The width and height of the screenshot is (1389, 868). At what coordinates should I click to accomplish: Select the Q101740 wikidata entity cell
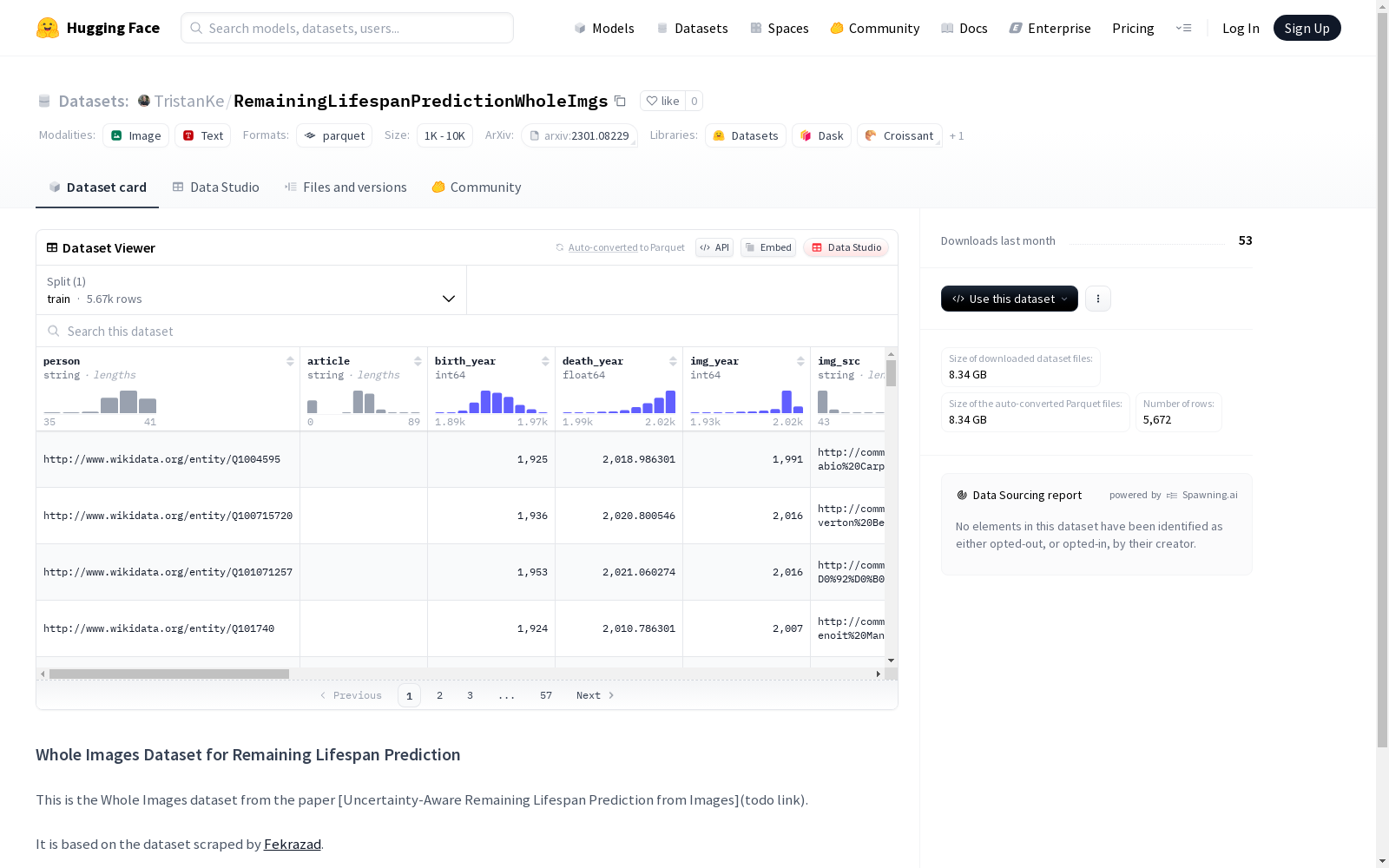[168, 628]
